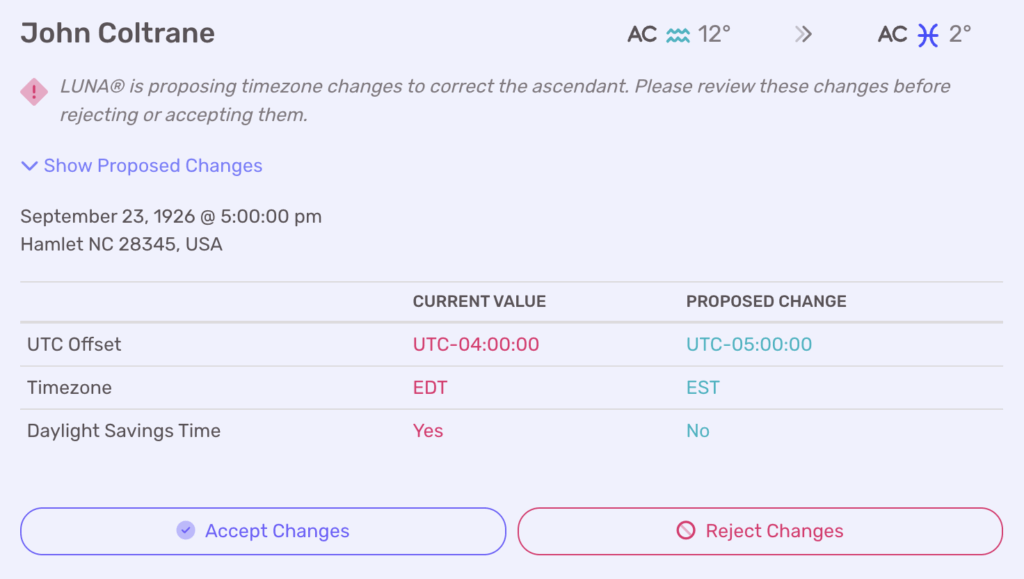The image size is (1024, 579).
Task: Click the current UTC-04:00:00 offset value
Action: click(x=476, y=345)
